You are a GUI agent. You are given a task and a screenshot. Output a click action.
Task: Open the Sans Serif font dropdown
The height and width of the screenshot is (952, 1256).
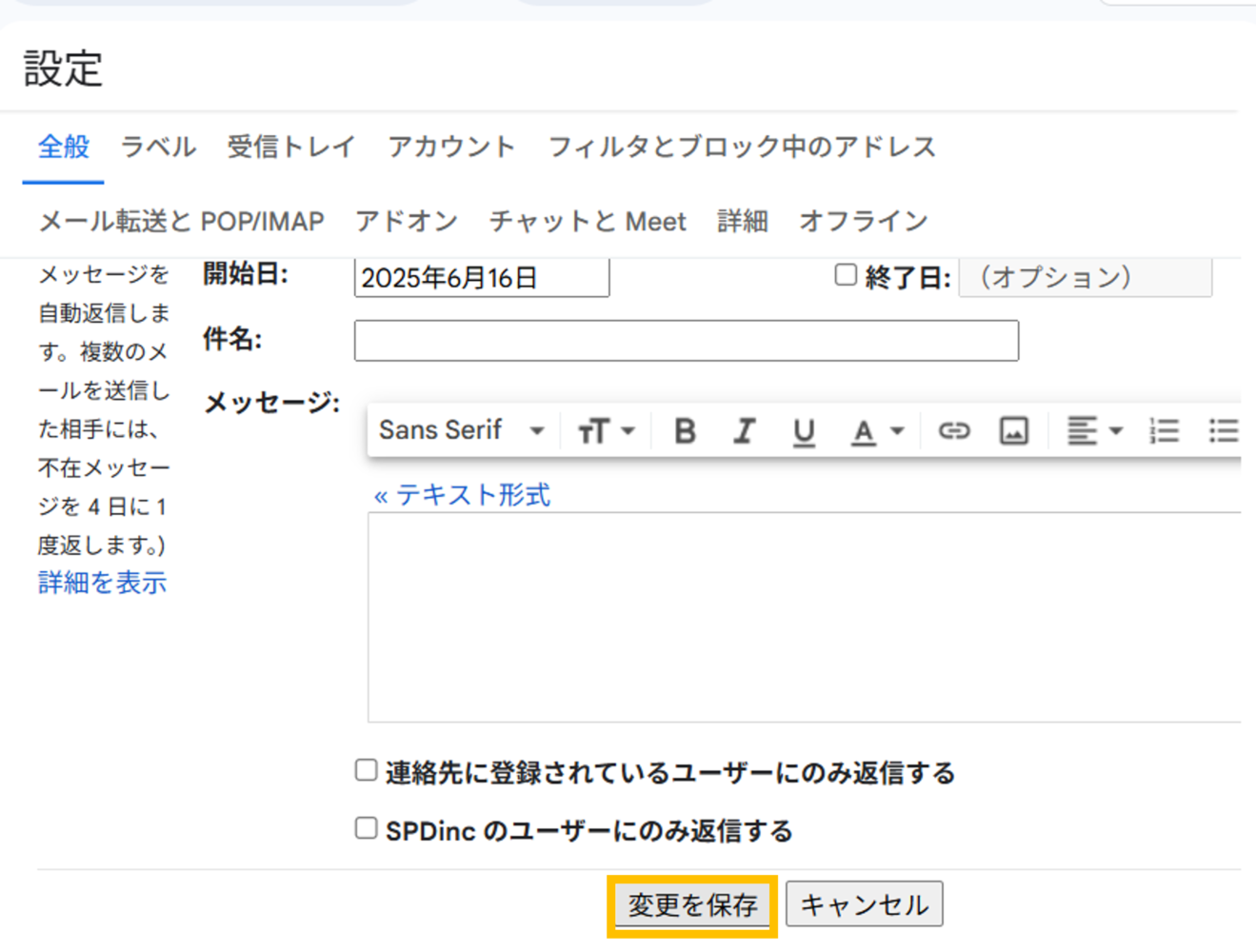click(x=462, y=430)
